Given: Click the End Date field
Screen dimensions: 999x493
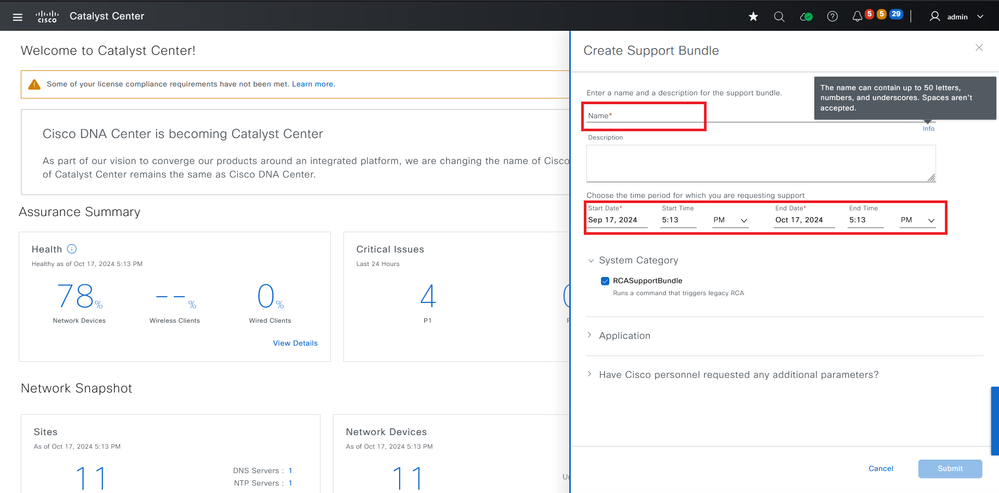Looking at the screenshot, I should [x=804, y=220].
